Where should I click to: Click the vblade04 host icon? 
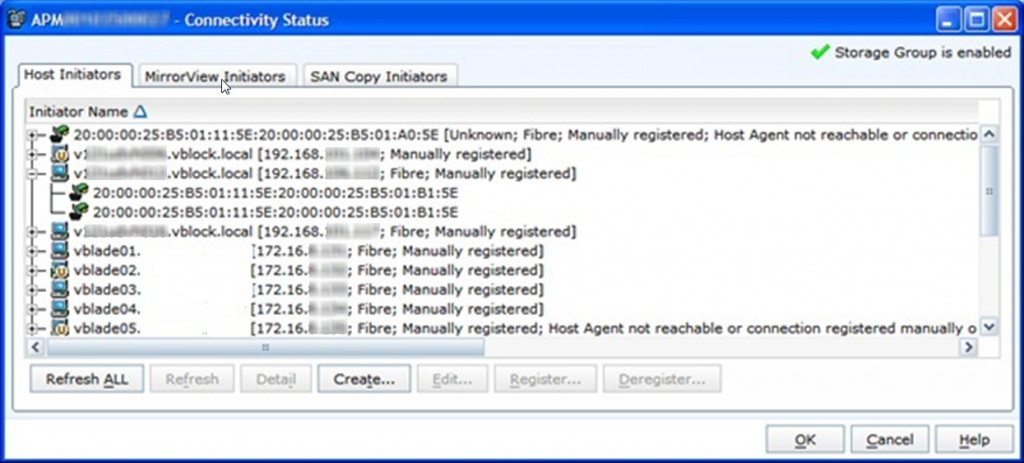coord(59,308)
